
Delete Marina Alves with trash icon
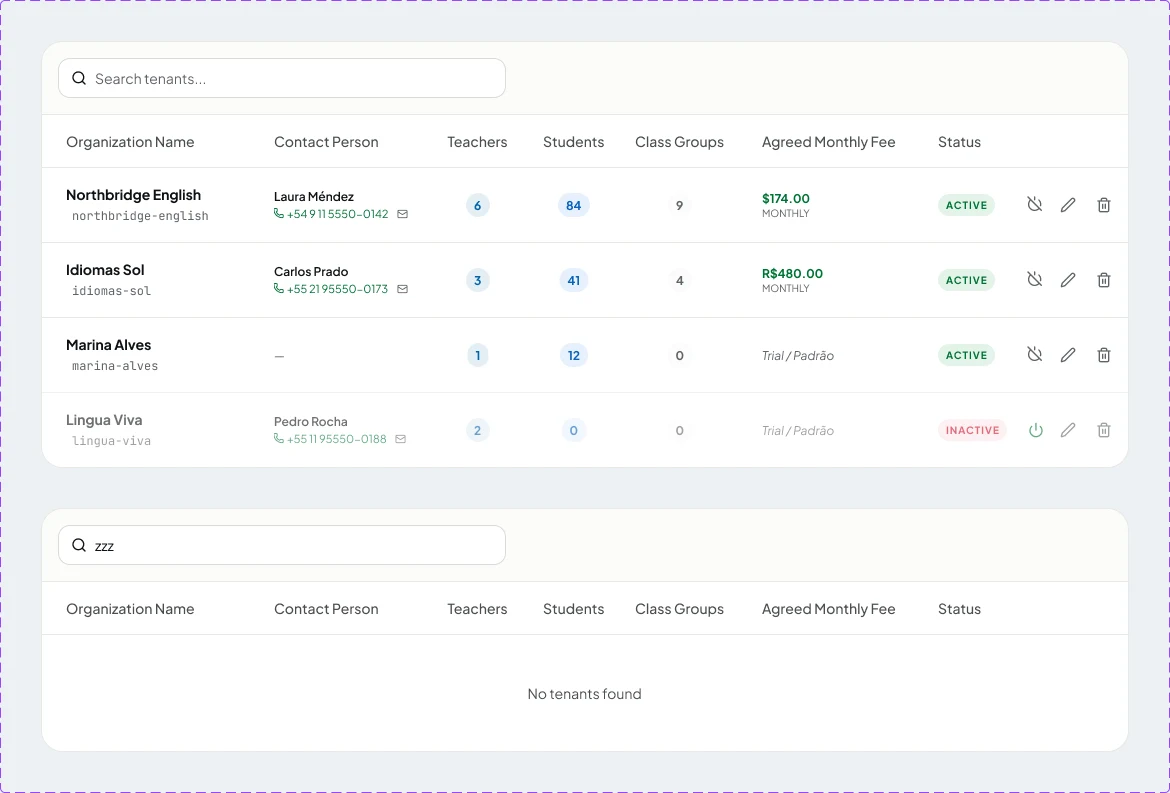click(x=1104, y=354)
